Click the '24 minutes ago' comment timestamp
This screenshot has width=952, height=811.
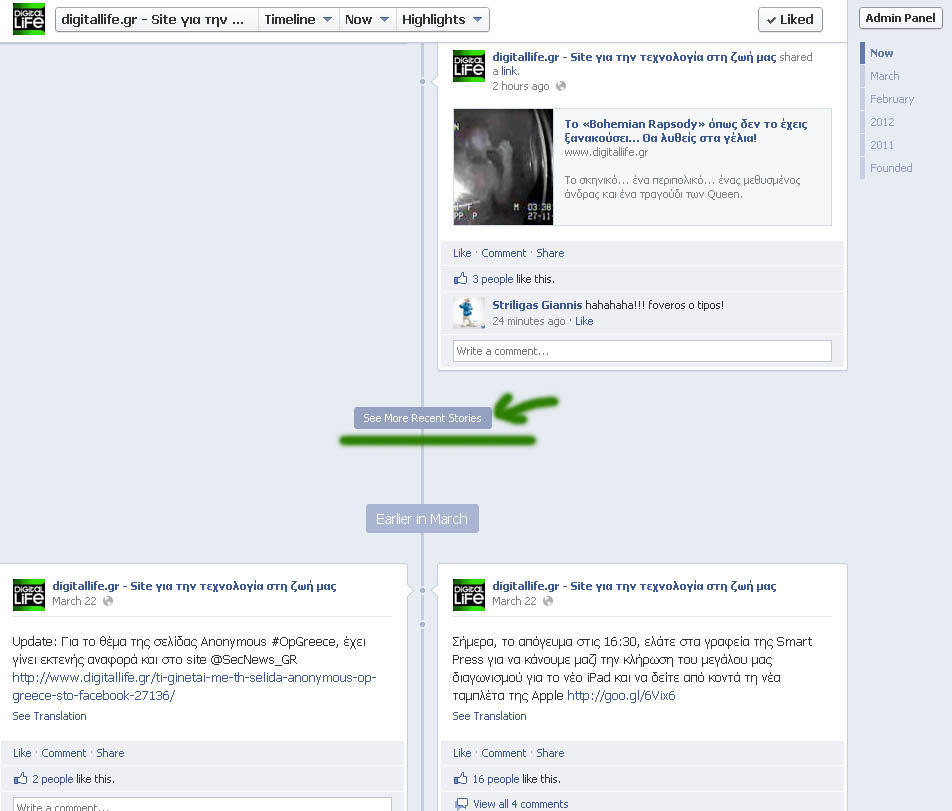coord(528,321)
